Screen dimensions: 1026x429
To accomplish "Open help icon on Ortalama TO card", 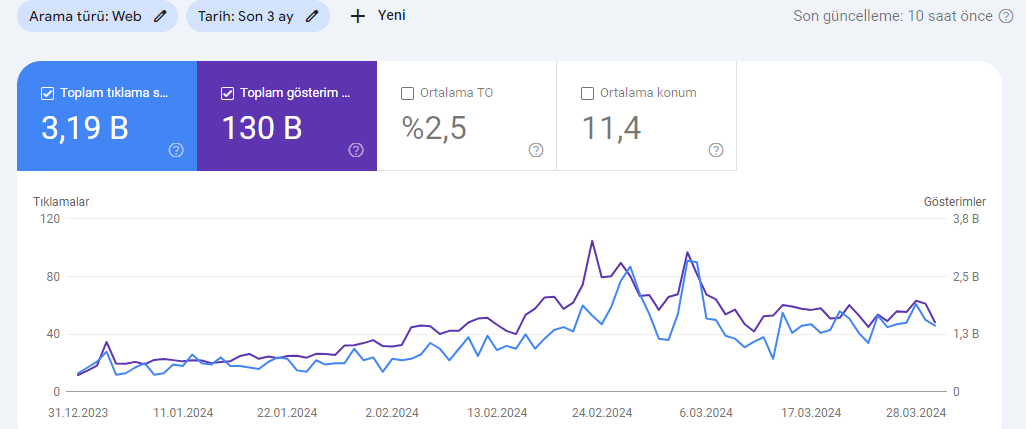I will [x=536, y=150].
